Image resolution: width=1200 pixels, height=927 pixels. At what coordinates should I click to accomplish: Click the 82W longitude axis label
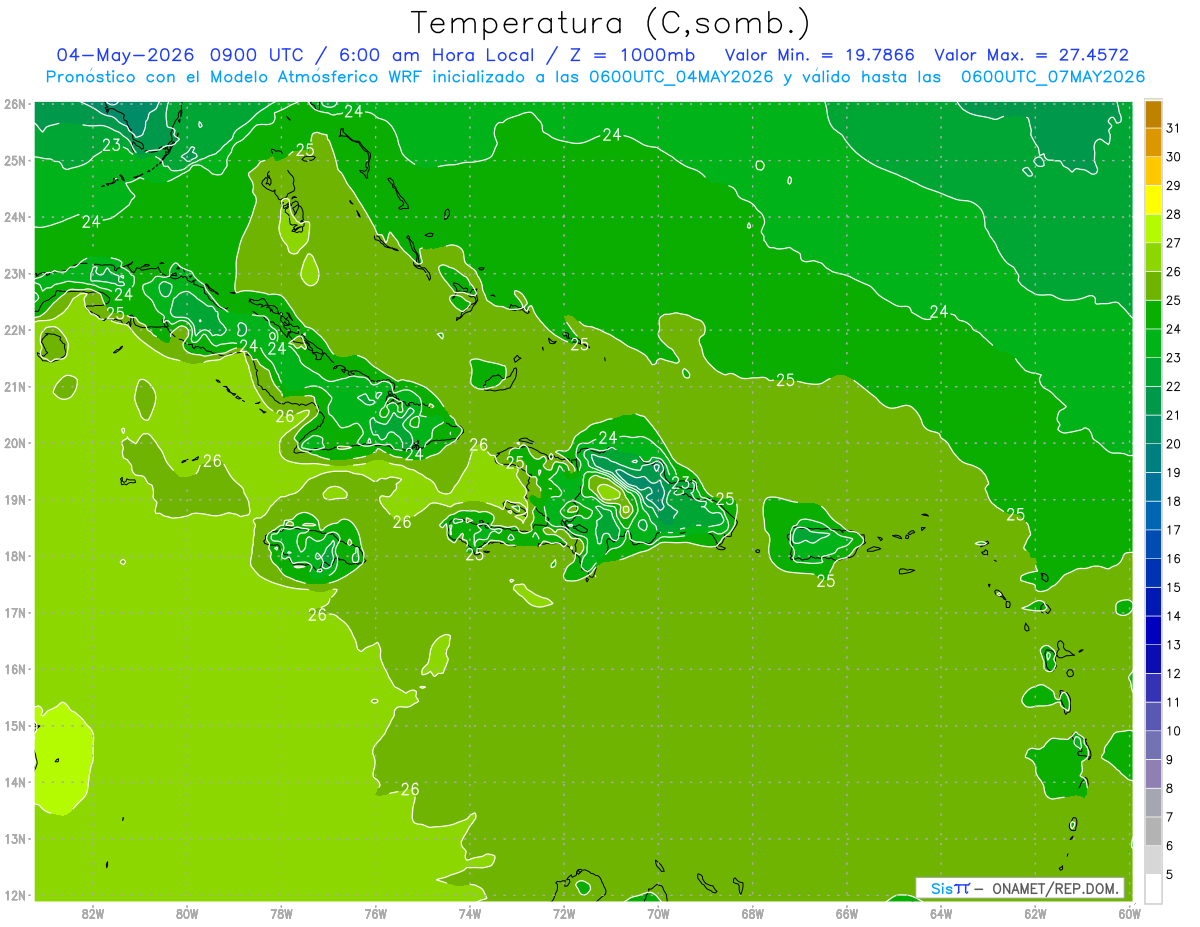(x=93, y=913)
